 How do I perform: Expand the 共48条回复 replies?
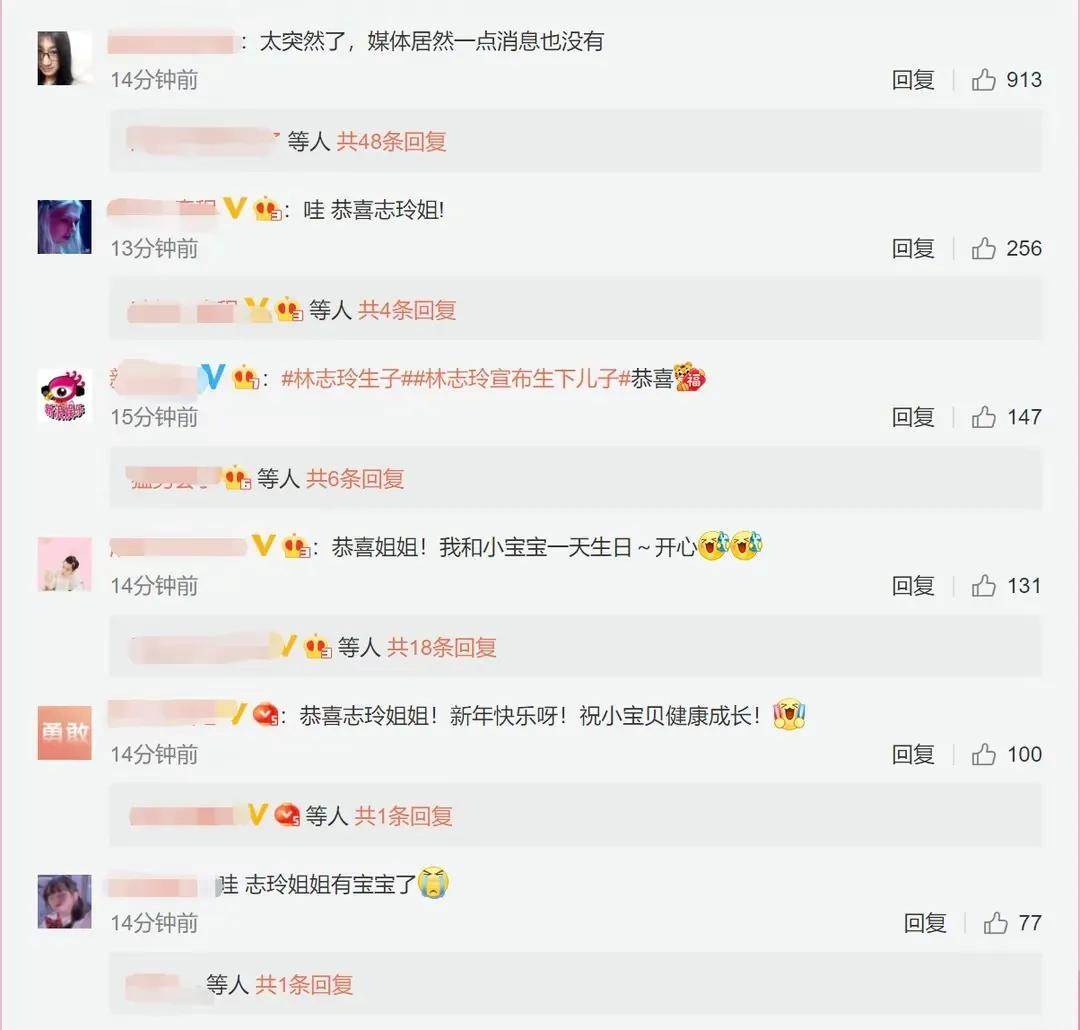[391, 141]
